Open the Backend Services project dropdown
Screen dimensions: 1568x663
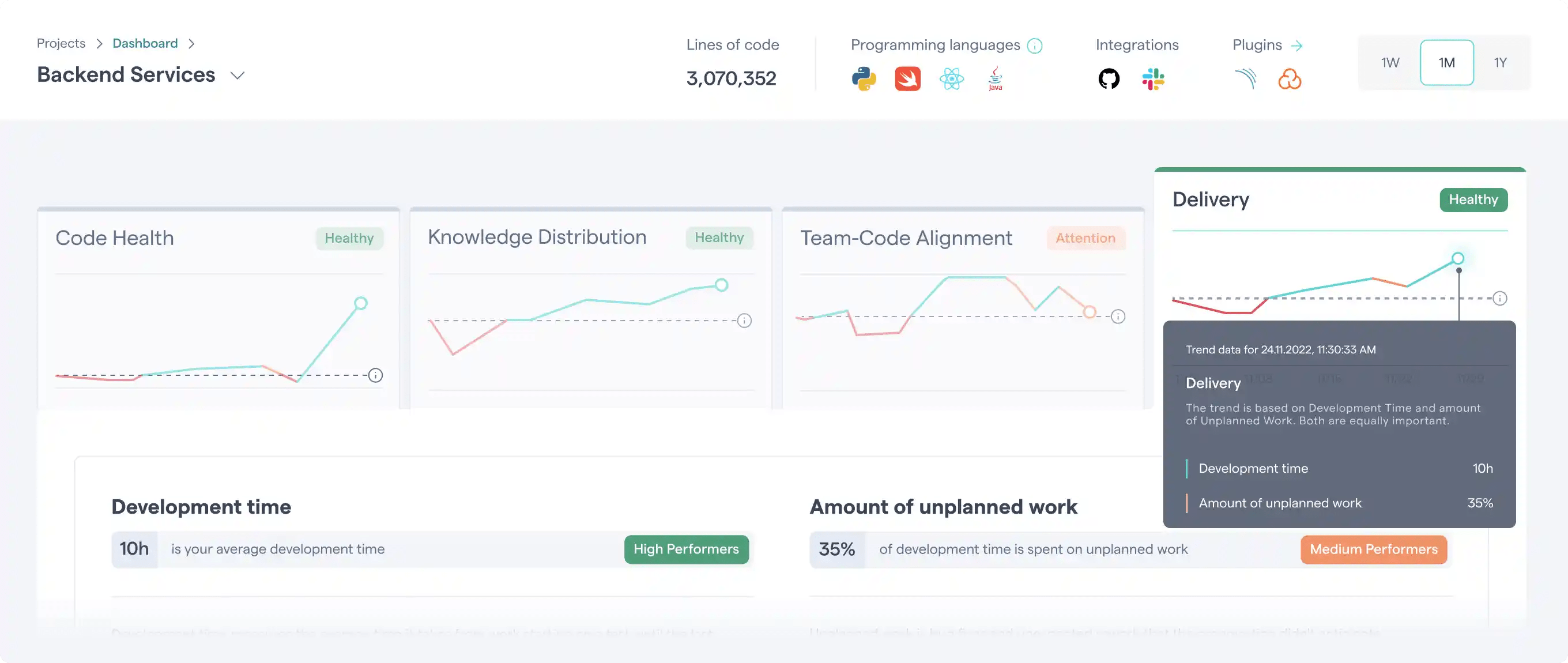coord(238,75)
